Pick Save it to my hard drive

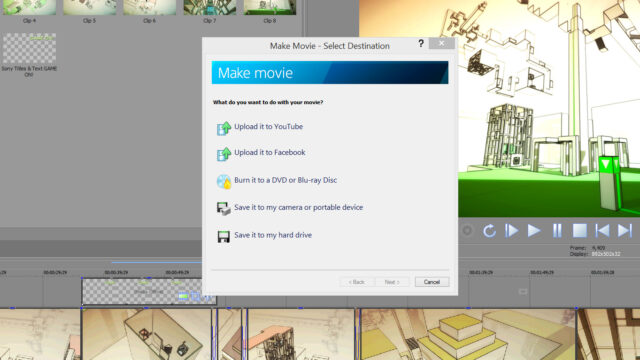[x=273, y=235]
